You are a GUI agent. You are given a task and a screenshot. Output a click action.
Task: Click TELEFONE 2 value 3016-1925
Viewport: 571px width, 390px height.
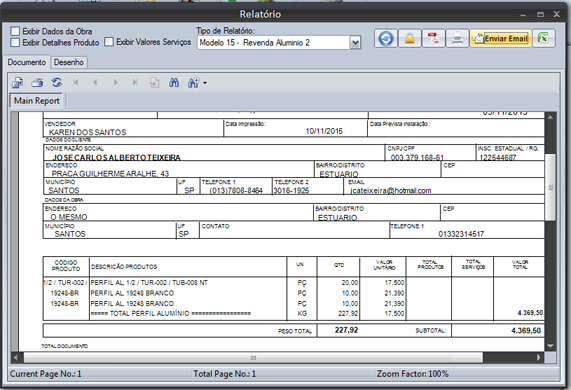point(291,190)
